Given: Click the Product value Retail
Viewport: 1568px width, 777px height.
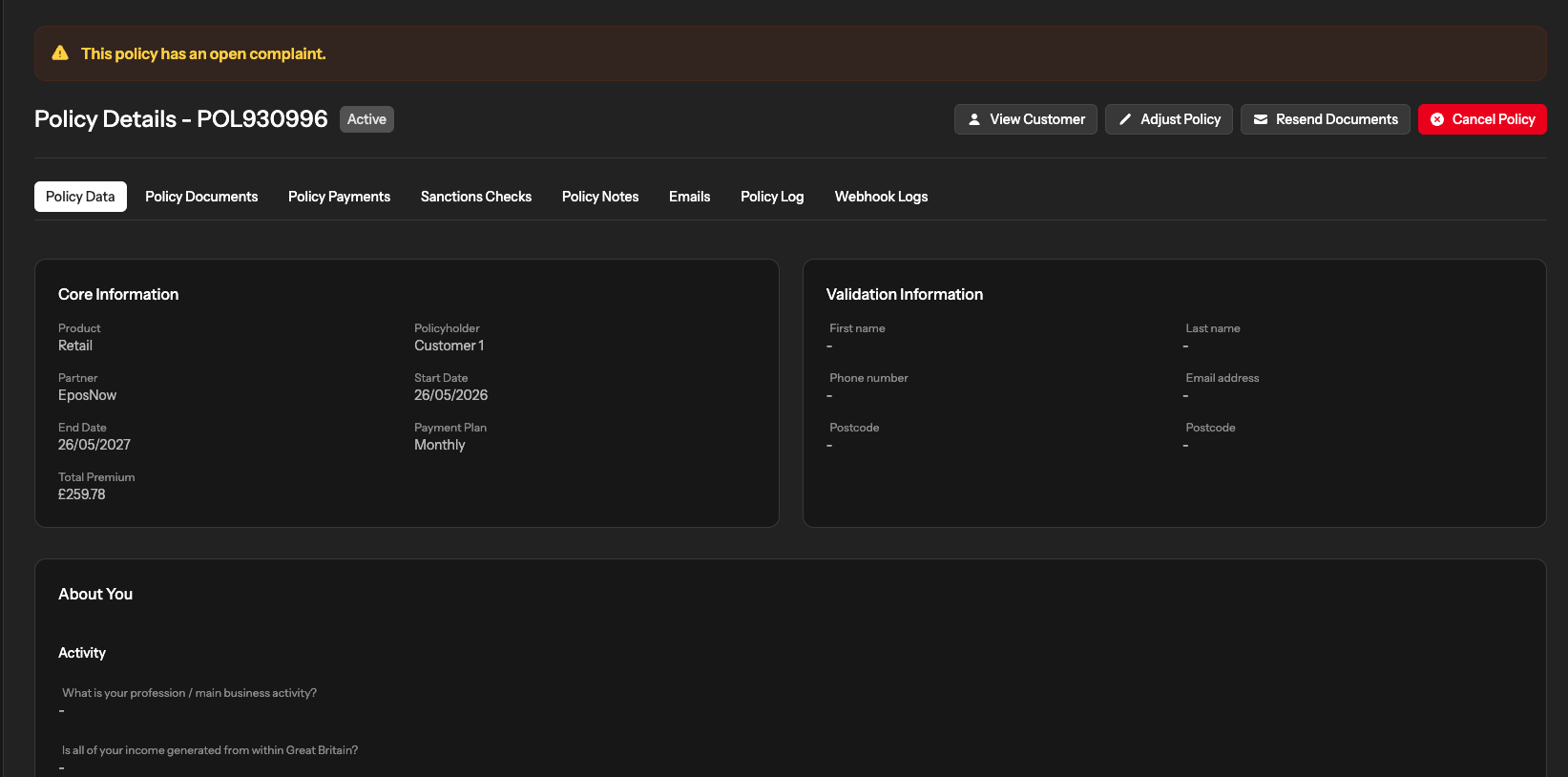Looking at the screenshot, I should click(75, 346).
